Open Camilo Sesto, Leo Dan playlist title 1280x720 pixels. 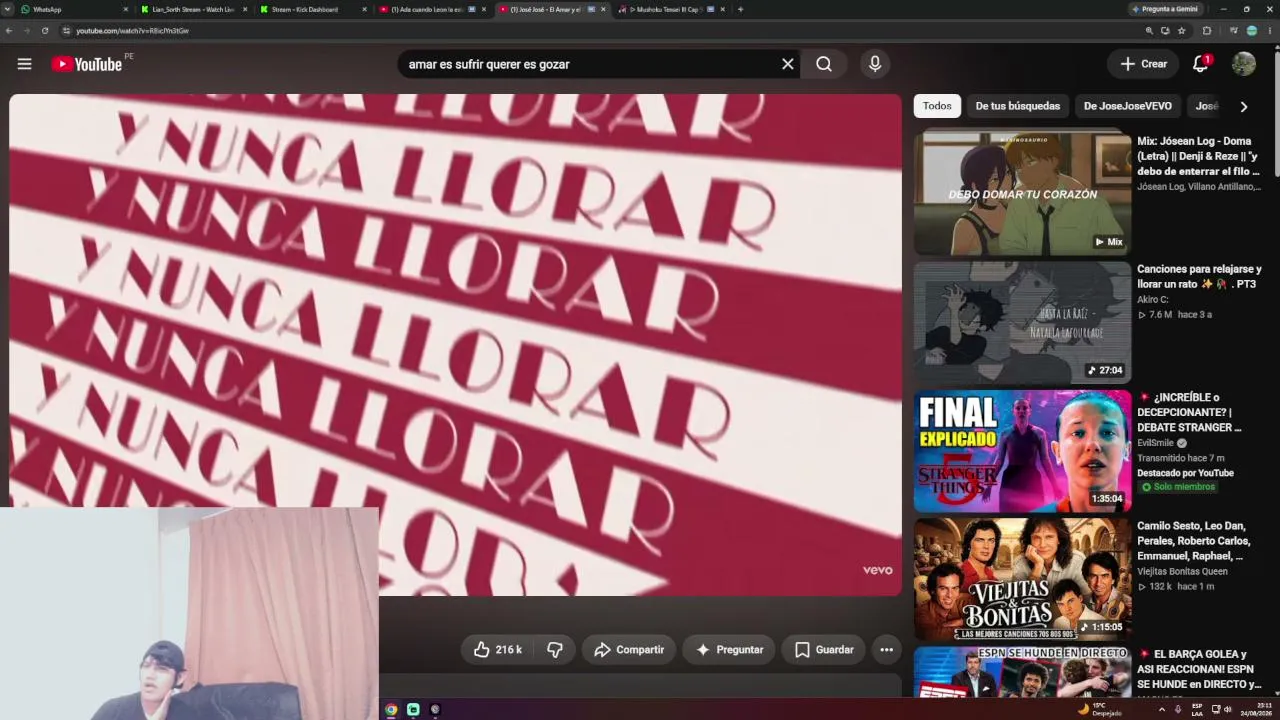click(x=1193, y=541)
